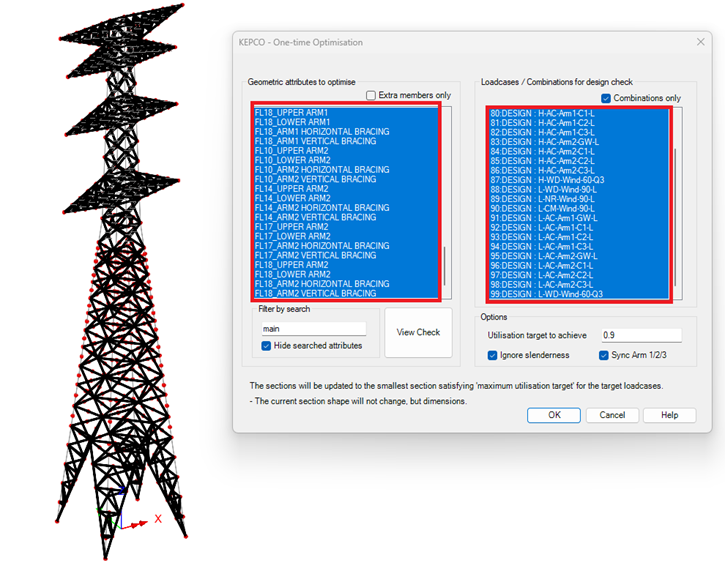Open Help for the optimisation dialog
725x571 pixels.
point(669,415)
